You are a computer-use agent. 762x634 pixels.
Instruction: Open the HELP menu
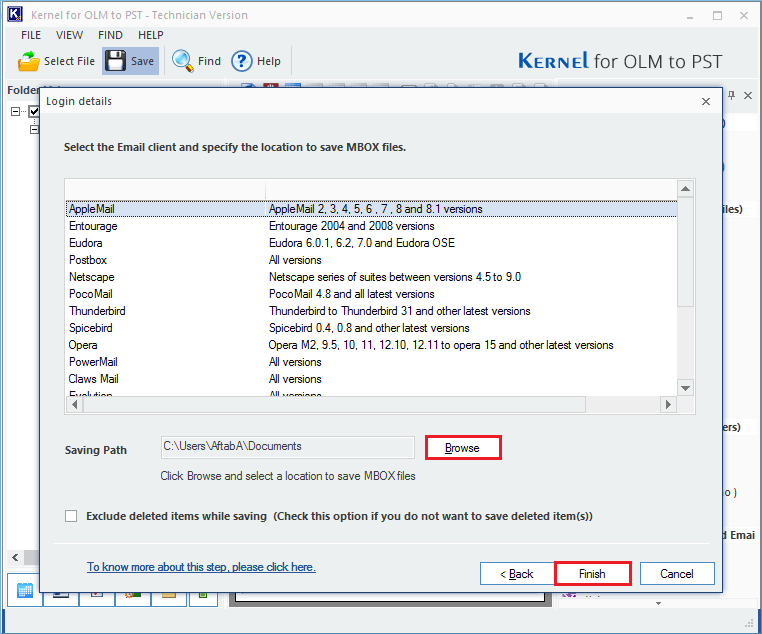pyautogui.click(x=151, y=35)
